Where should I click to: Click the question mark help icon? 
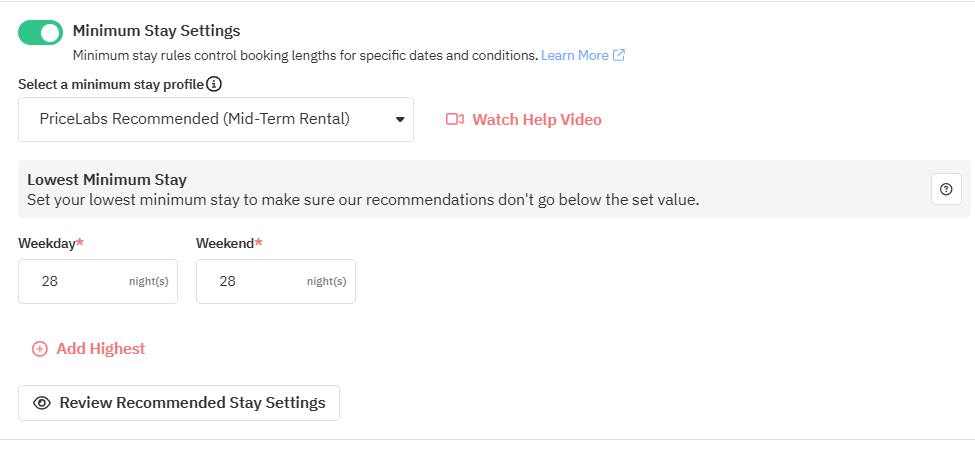[x=946, y=189]
